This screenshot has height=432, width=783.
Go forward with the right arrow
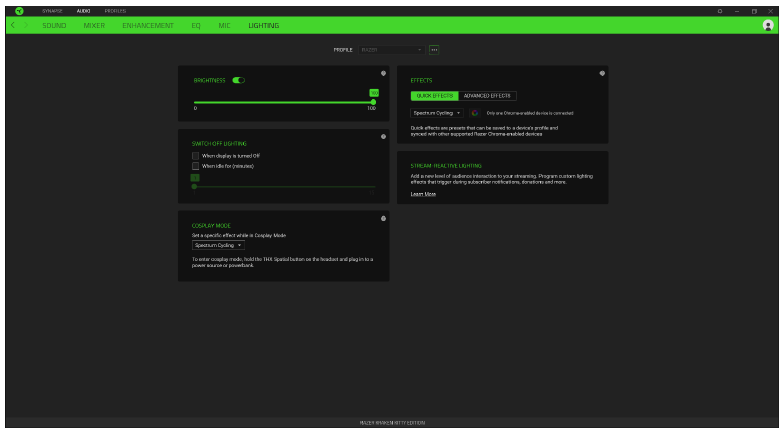coord(26,25)
